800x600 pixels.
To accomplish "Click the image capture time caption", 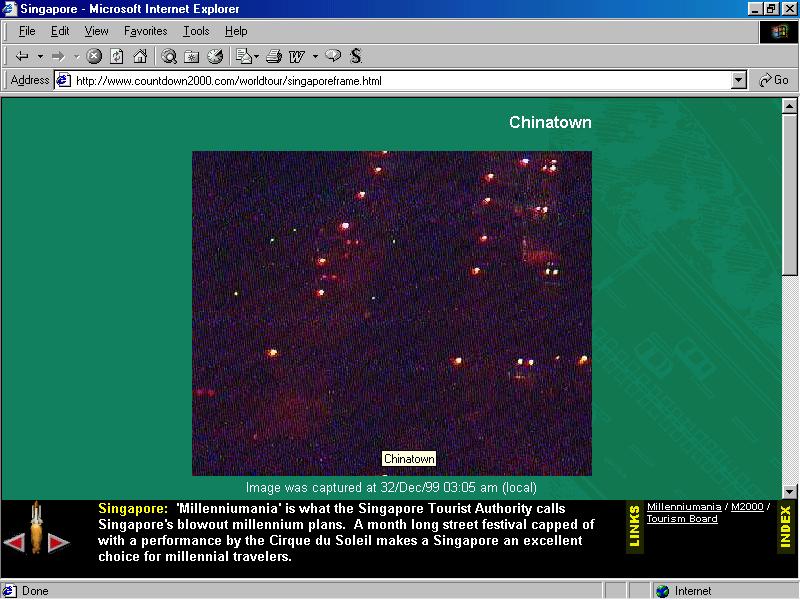I will [x=391, y=487].
